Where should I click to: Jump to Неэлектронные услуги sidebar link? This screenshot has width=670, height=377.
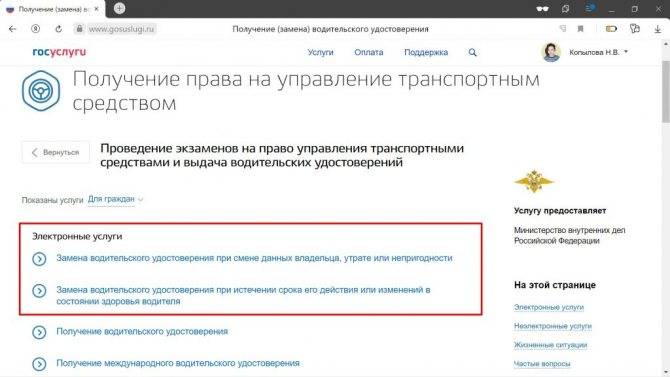552,326
